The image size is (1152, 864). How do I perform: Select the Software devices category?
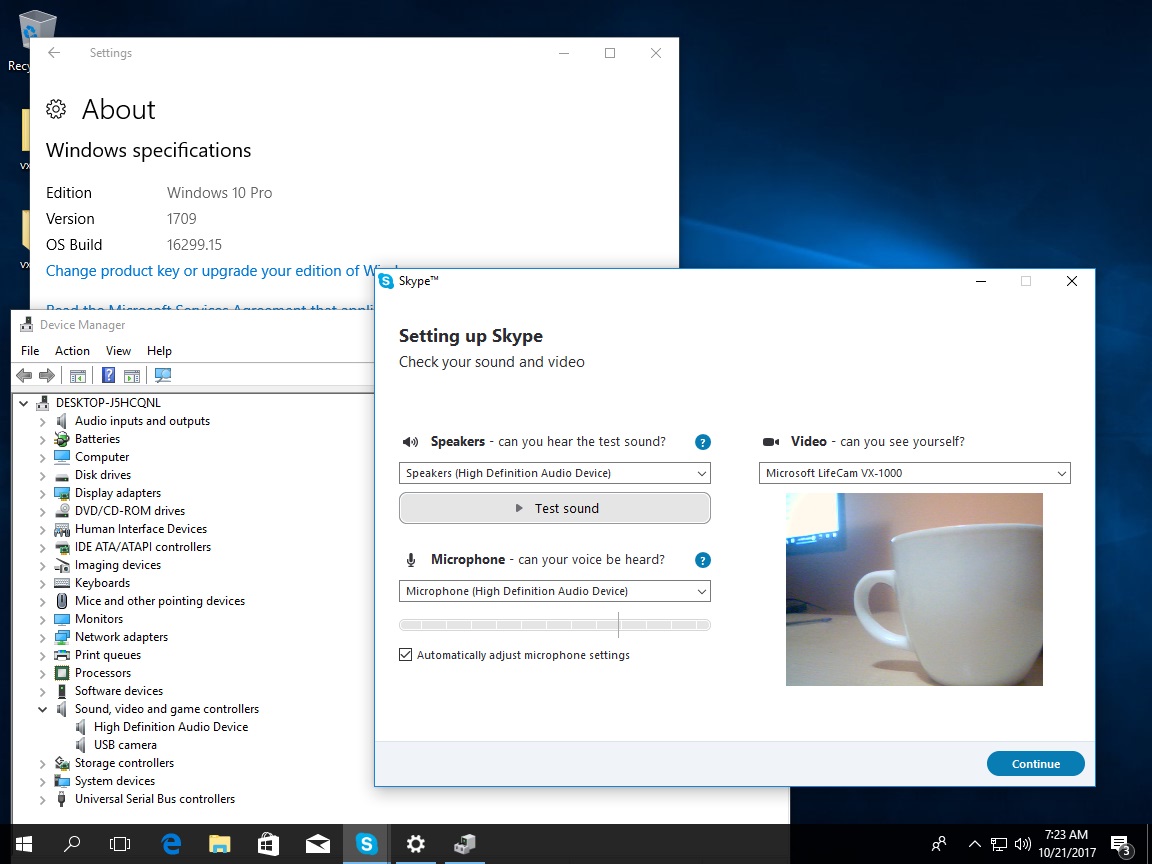(x=118, y=691)
